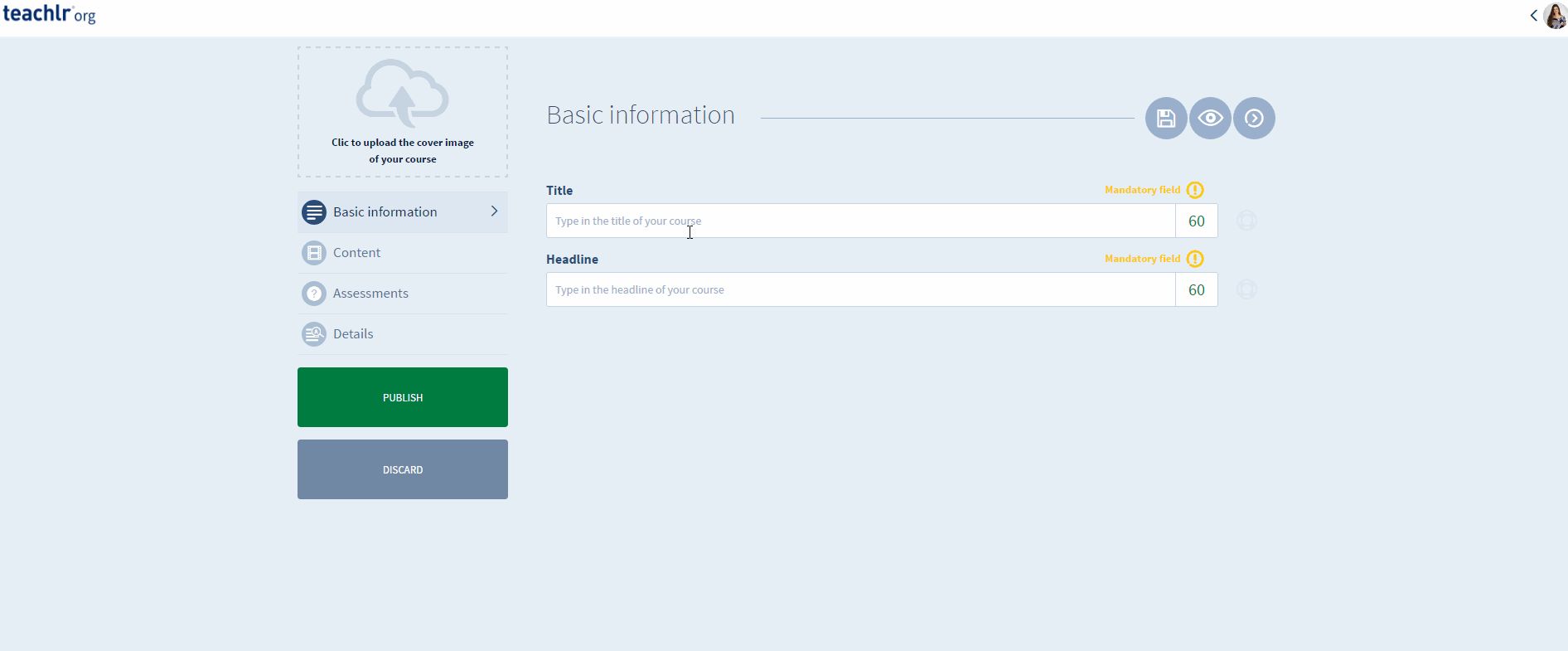Go to the Assessments section

pos(370,294)
